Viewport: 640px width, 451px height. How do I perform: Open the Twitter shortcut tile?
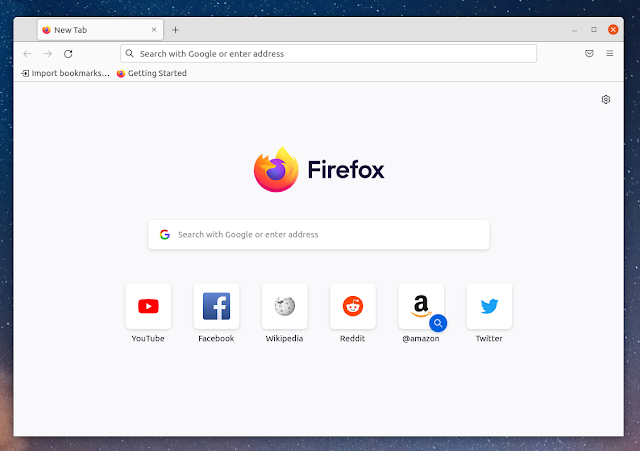tap(489, 306)
